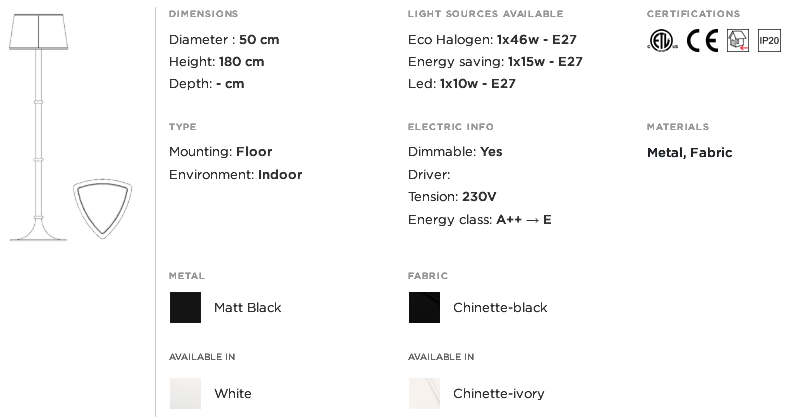Click the Matt Black label
This screenshot has height=417, width=796.
(x=248, y=307)
